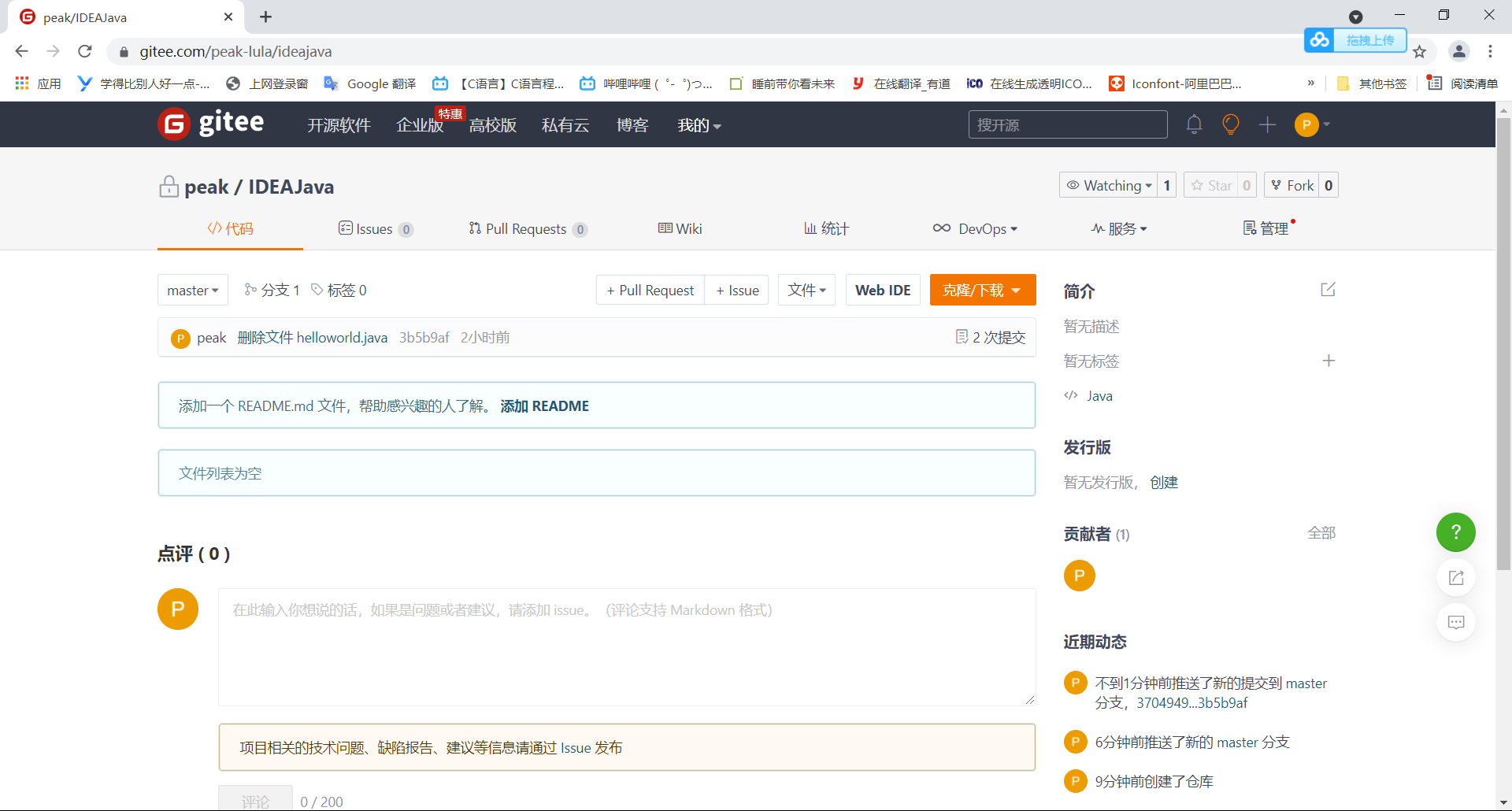Viewport: 1512px width, 811px height.
Task: Open the notifications bell icon
Action: (x=1194, y=124)
